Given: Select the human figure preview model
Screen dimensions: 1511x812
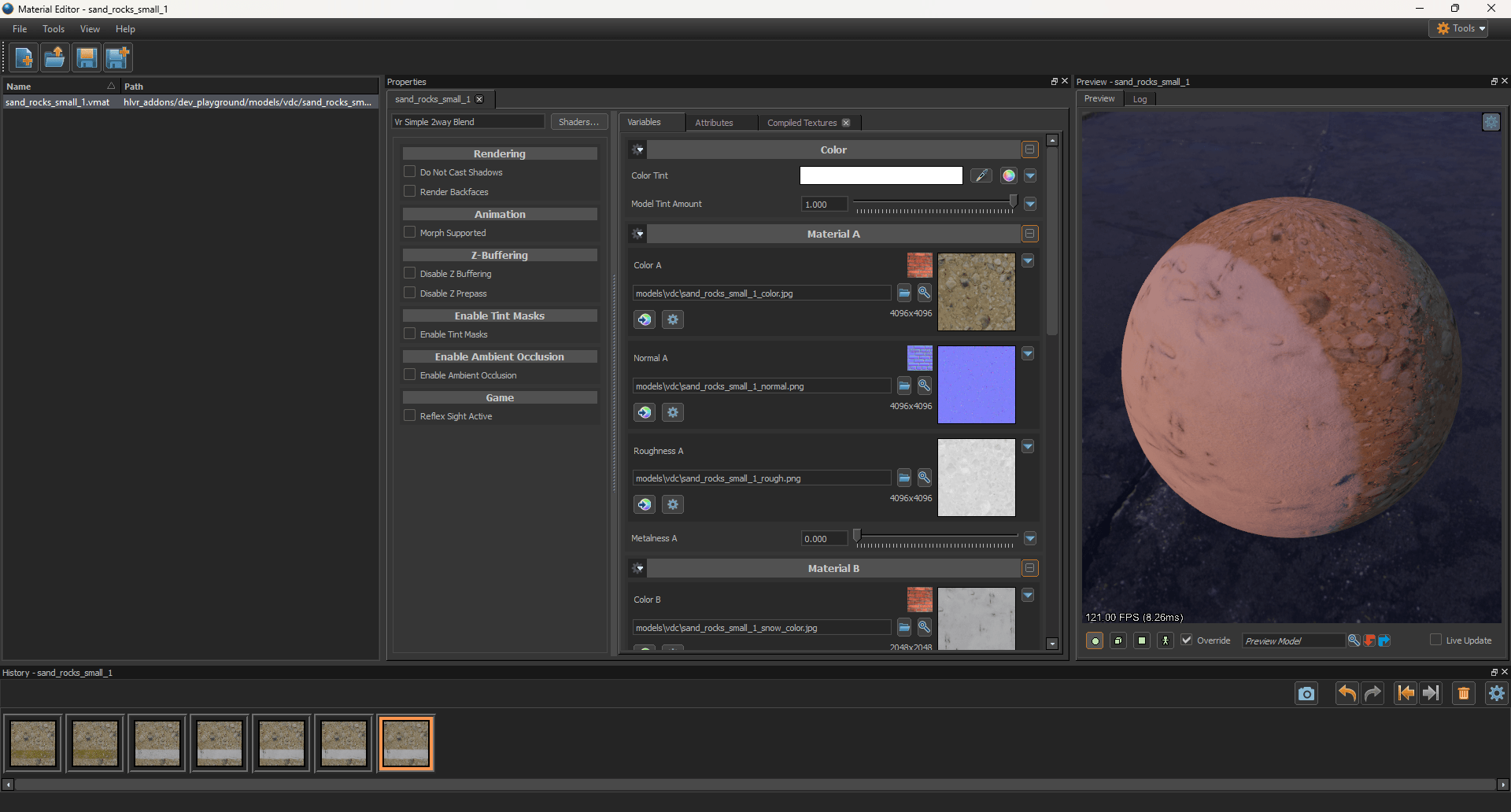Looking at the screenshot, I should point(1166,640).
